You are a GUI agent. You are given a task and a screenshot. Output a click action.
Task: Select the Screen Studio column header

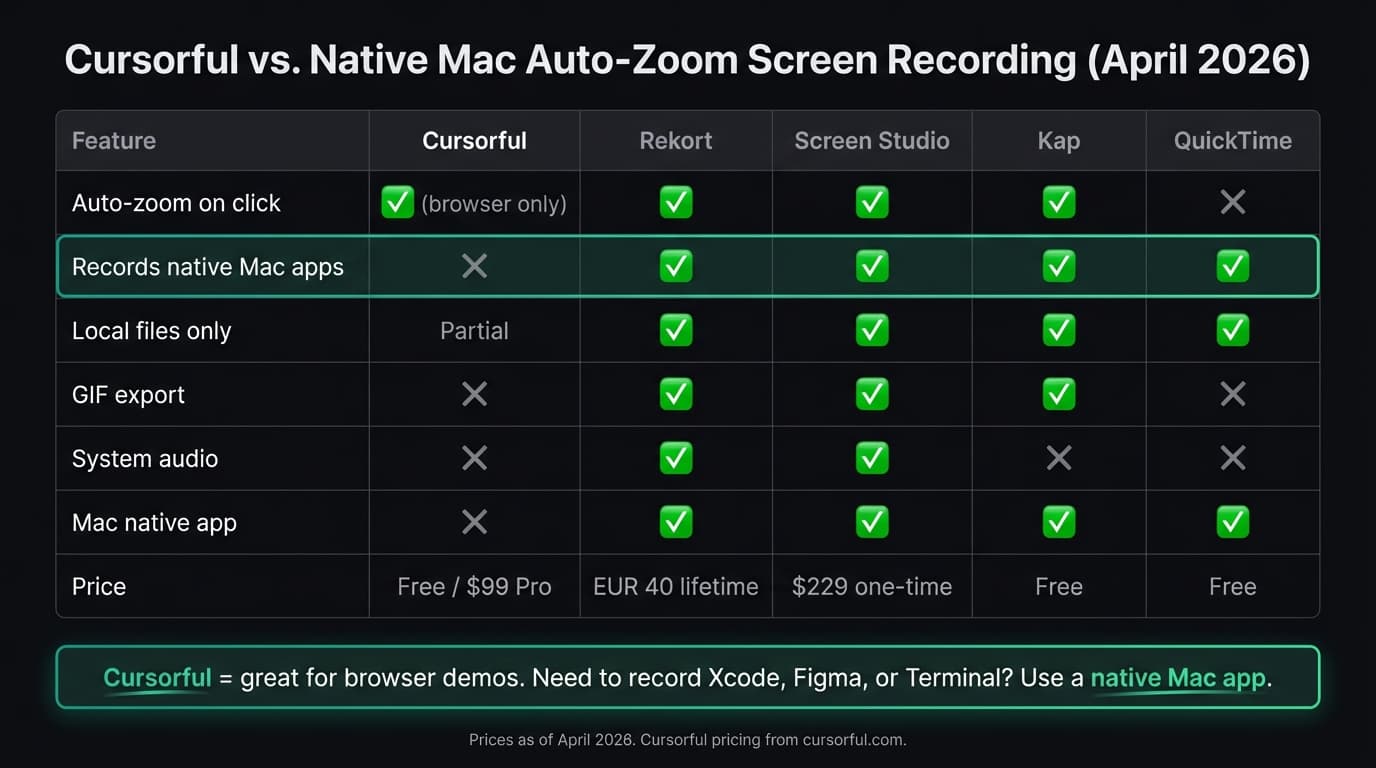tap(871, 140)
